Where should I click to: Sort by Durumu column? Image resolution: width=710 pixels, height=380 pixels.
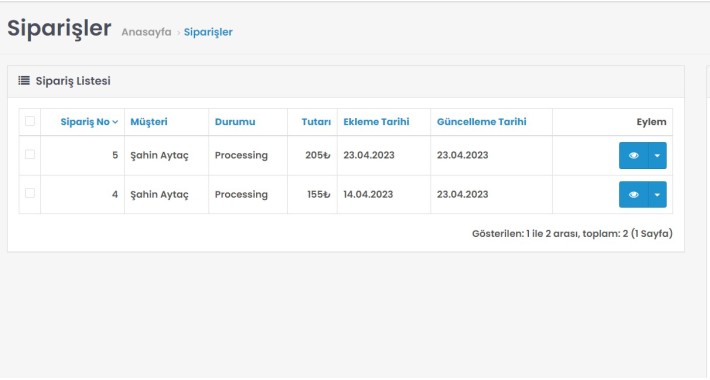tap(235, 122)
